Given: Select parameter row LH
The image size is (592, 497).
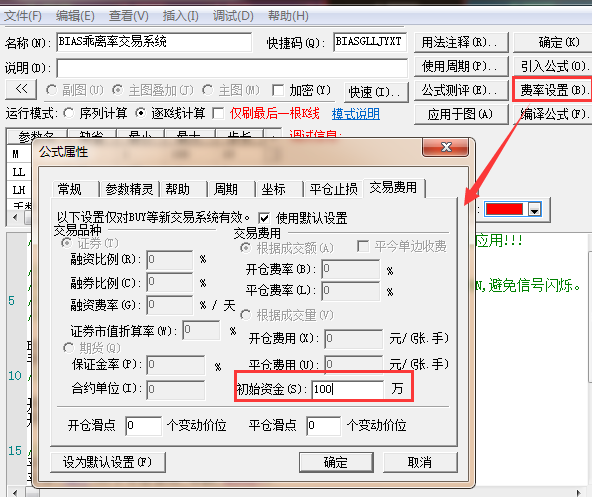Looking at the screenshot, I should click(19, 190).
